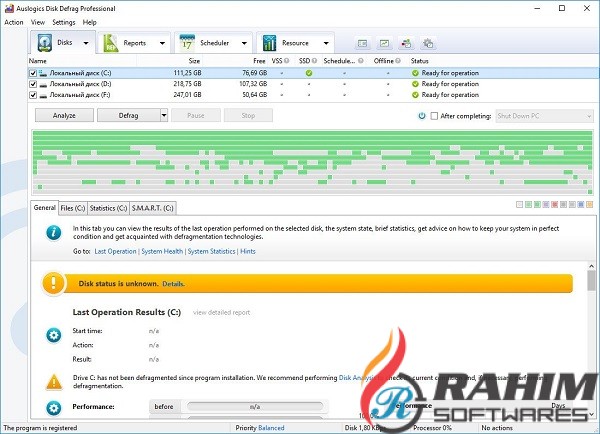Click green status check icon in D: row
Viewport: 600px width, 434px height.
coord(415,84)
